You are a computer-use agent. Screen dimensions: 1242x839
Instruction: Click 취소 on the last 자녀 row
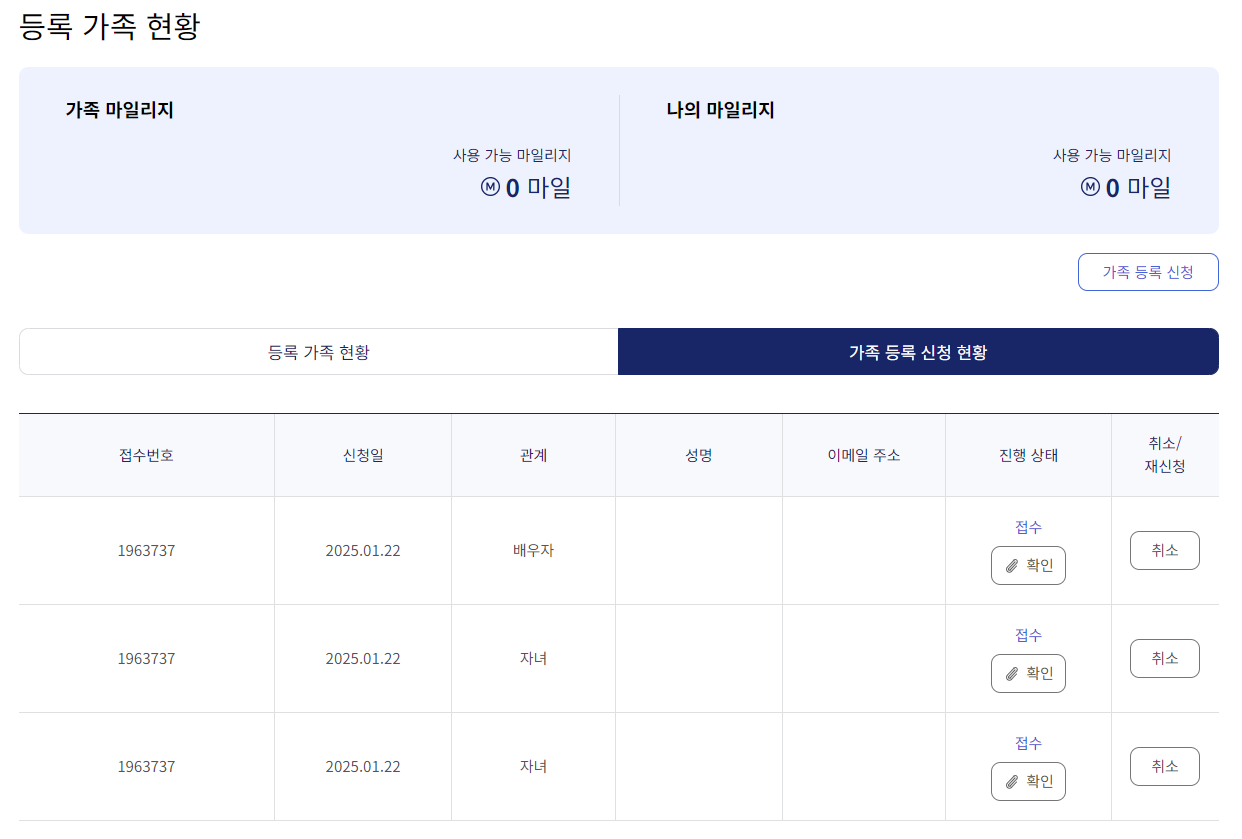(1164, 766)
